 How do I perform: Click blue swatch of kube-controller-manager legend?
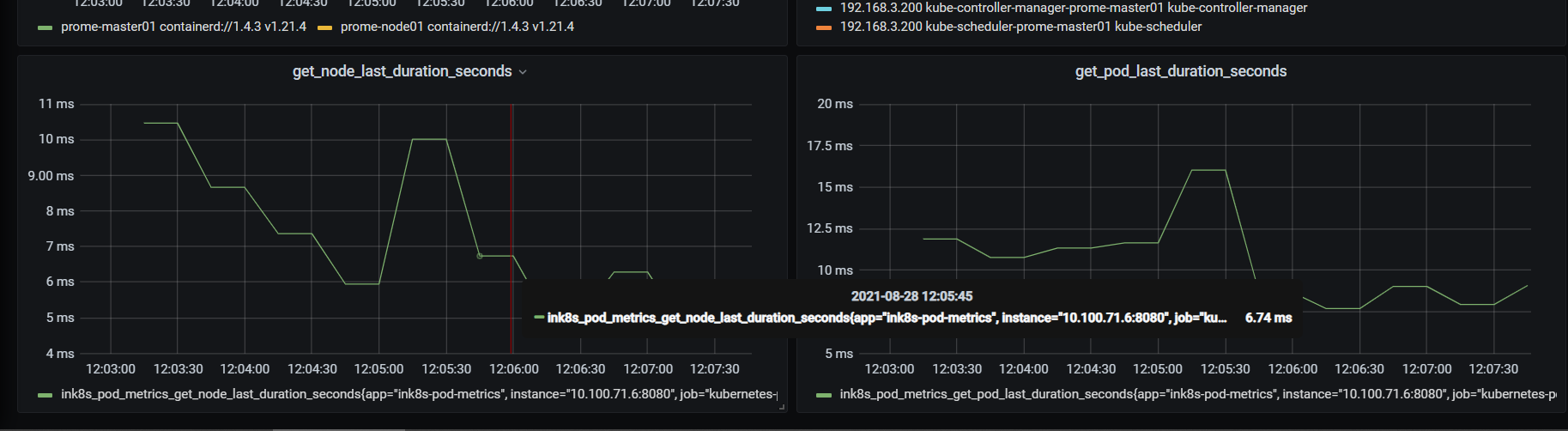tap(824, 8)
